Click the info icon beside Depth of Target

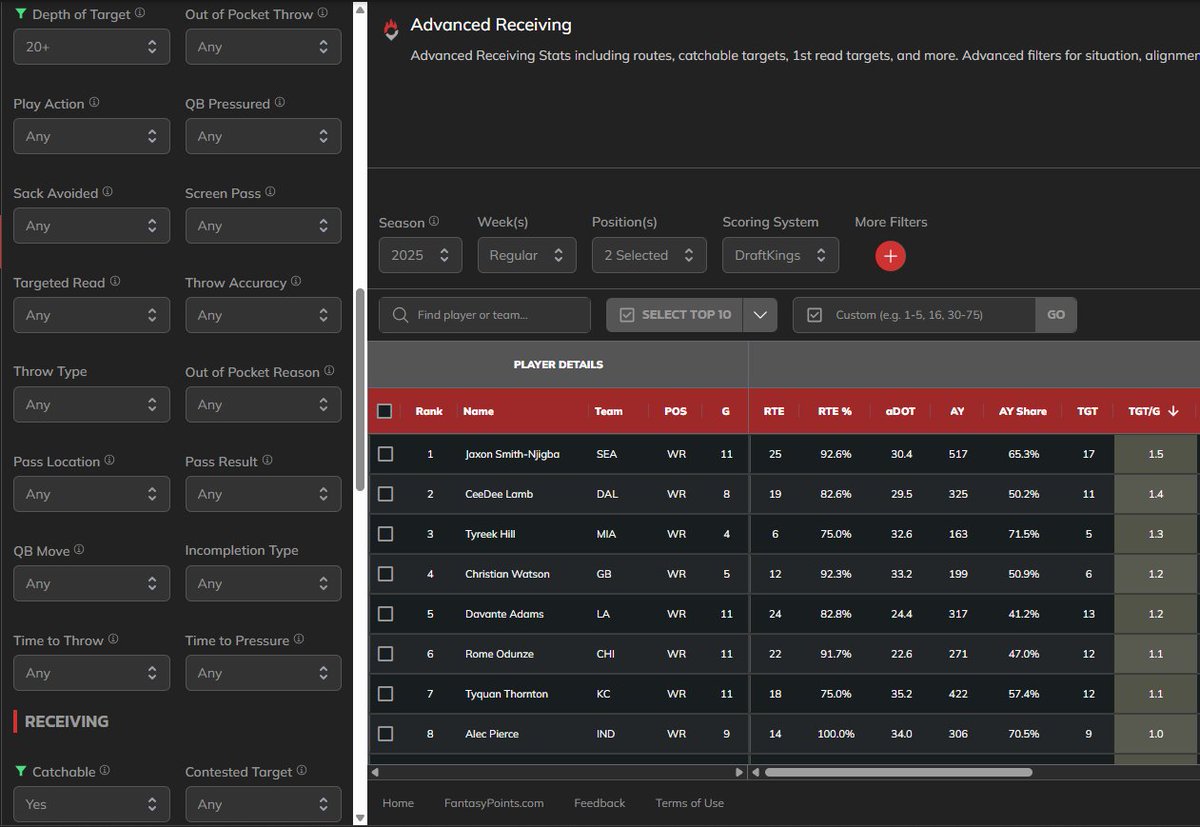139,14
